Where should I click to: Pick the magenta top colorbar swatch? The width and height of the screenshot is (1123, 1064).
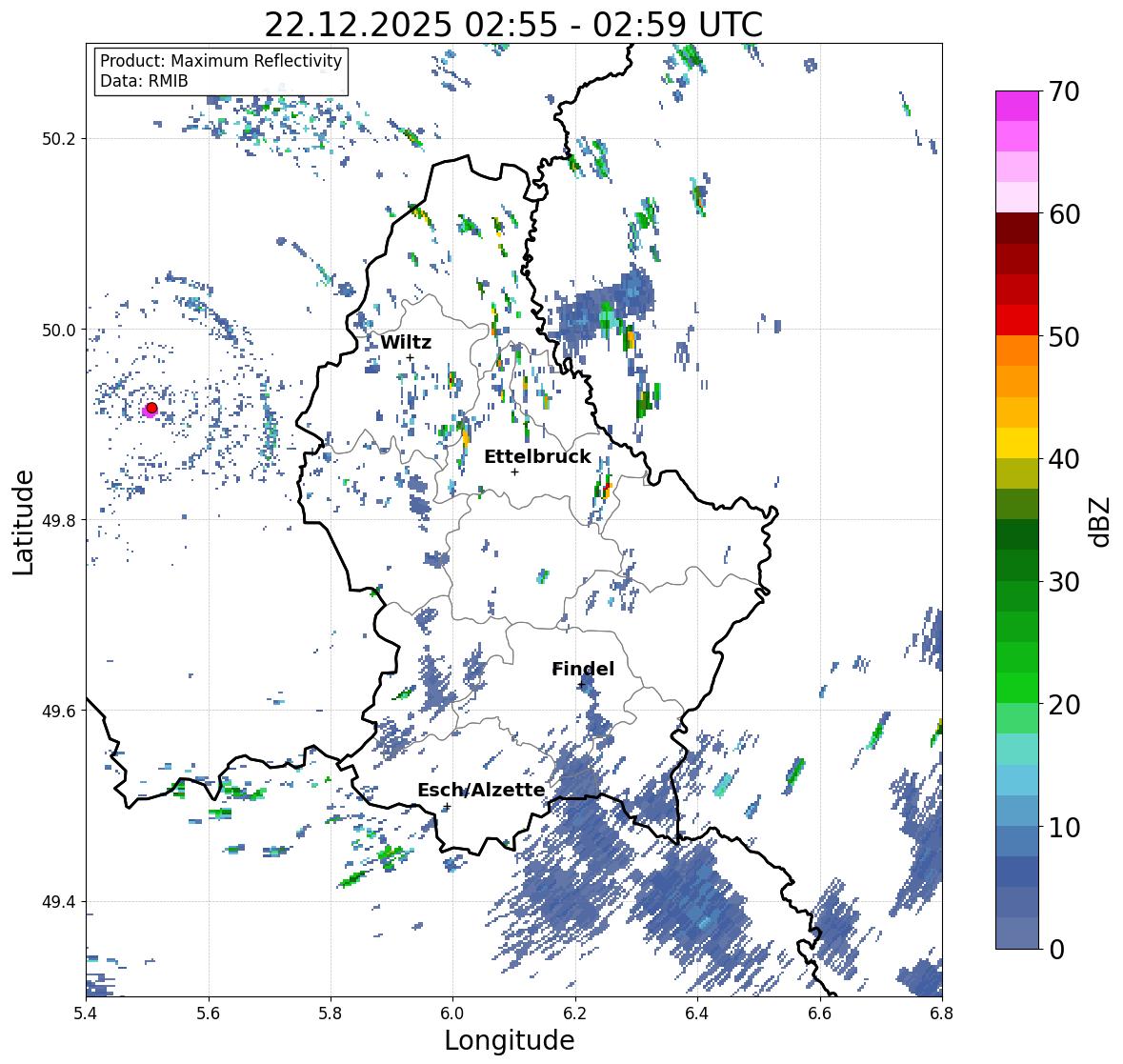click(x=1017, y=106)
